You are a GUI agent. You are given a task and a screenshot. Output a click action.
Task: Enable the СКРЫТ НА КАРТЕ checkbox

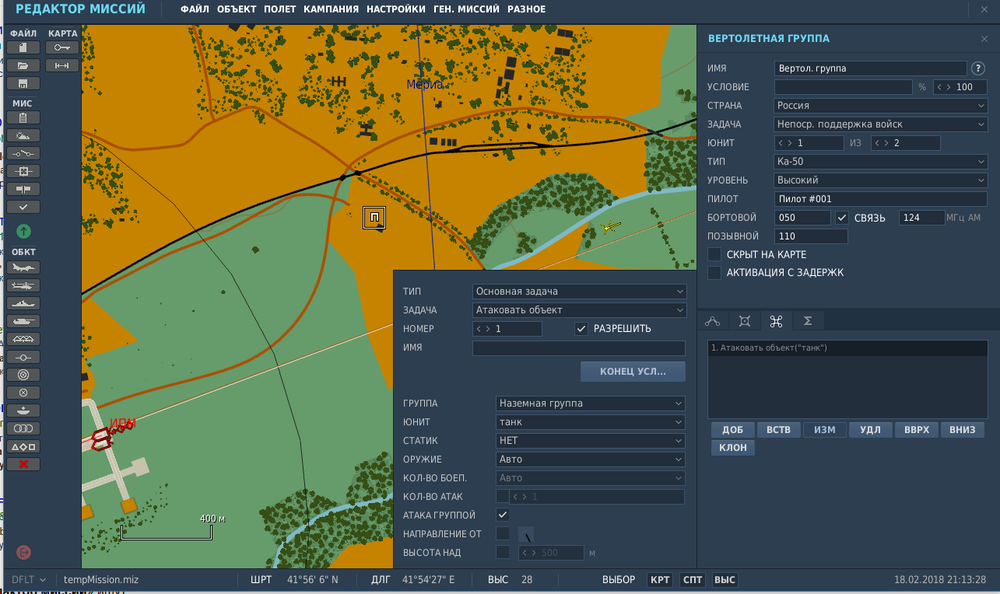(714, 254)
